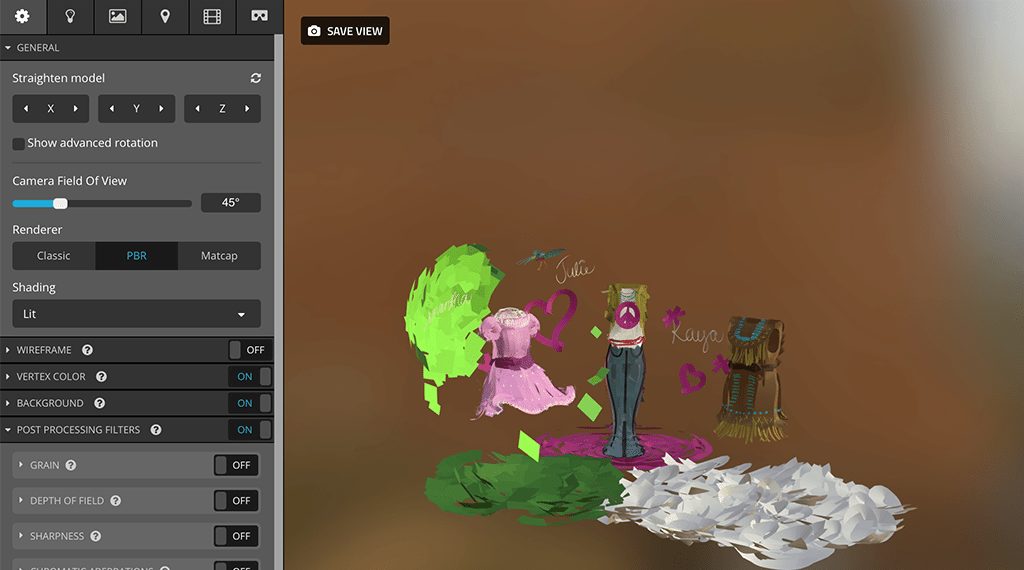Rotate model left on Z axis
Viewport: 1024px width, 570px height.
[197, 108]
